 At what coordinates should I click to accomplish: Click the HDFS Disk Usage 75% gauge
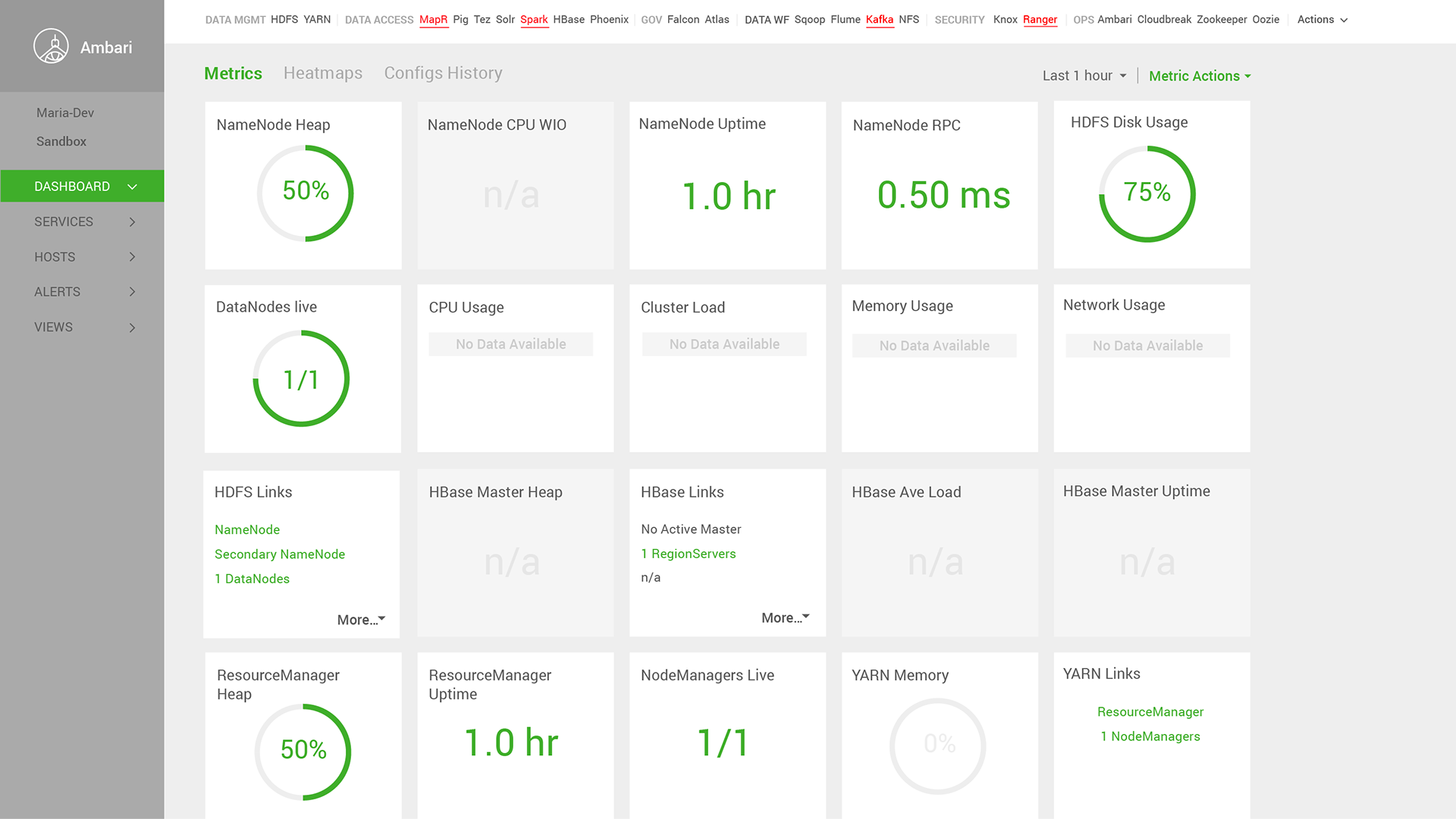(1147, 194)
